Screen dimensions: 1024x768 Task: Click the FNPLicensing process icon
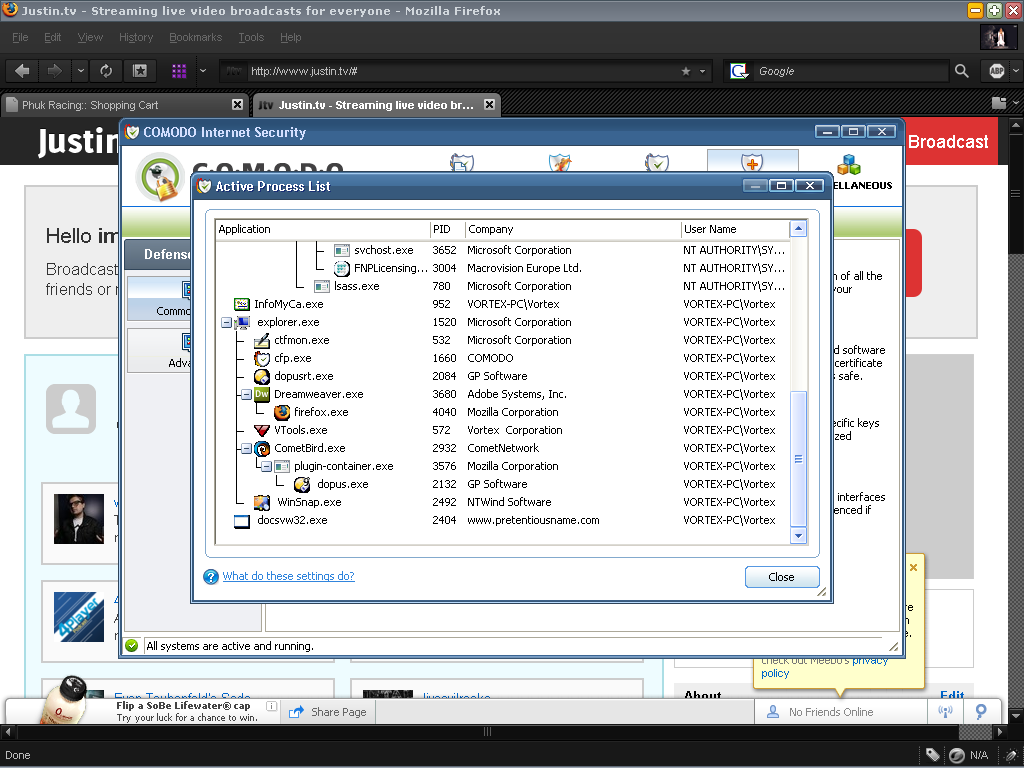point(342,268)
